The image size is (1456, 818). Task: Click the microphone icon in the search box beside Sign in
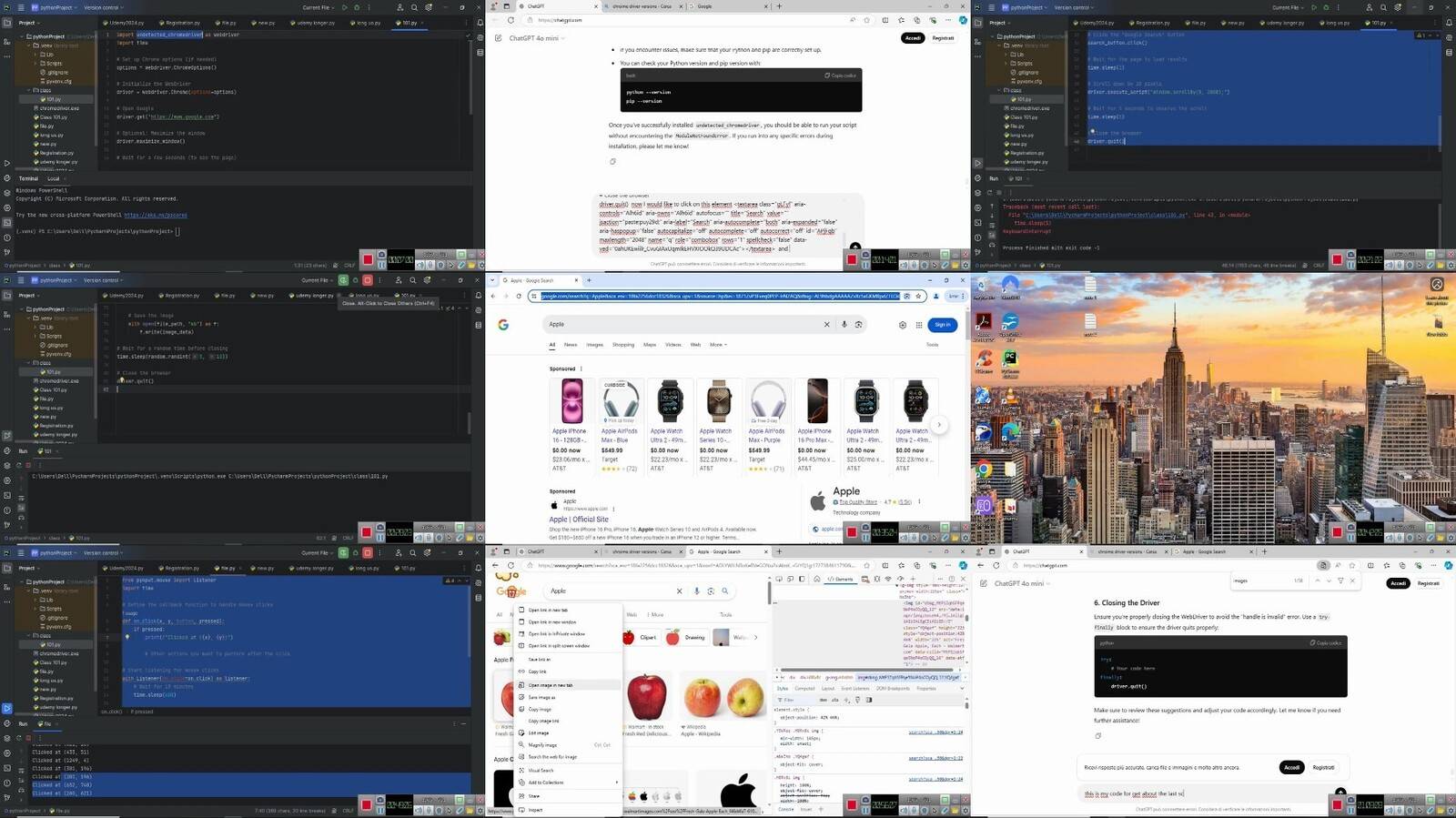(844, 324)
